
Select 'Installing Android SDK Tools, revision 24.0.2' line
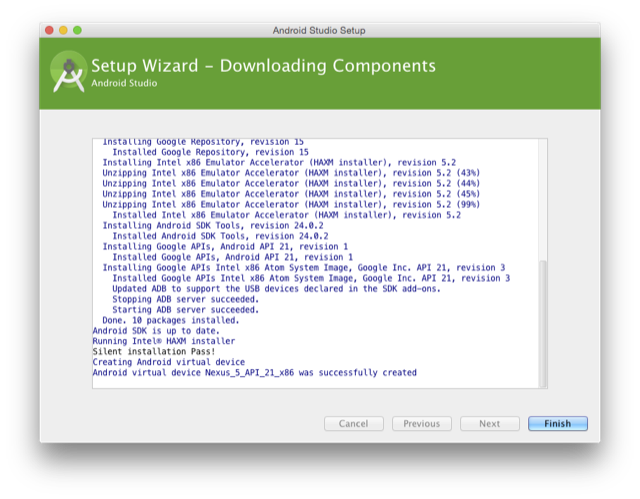[213, 226]
